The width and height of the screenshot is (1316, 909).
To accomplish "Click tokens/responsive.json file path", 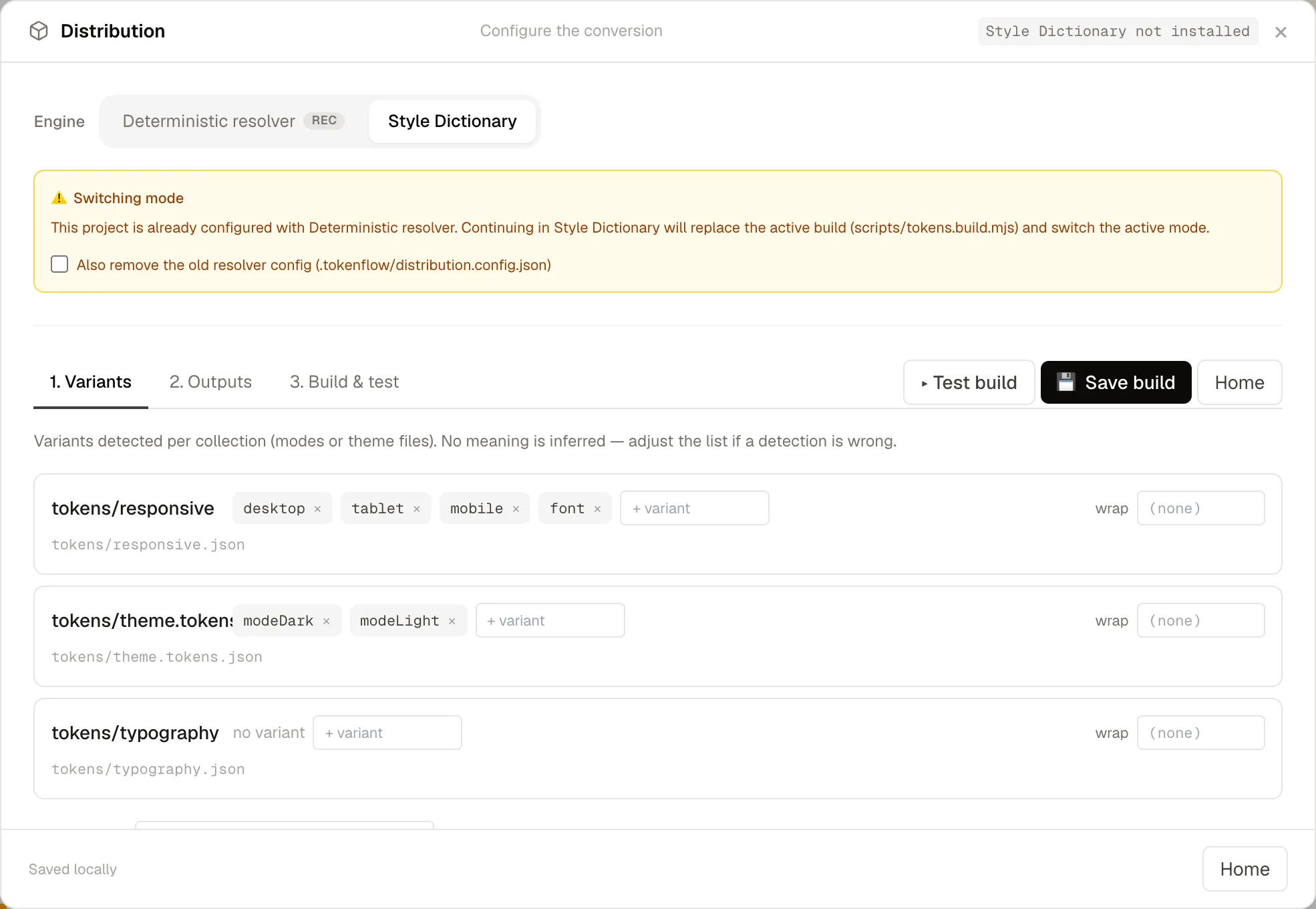I will 148,545.
